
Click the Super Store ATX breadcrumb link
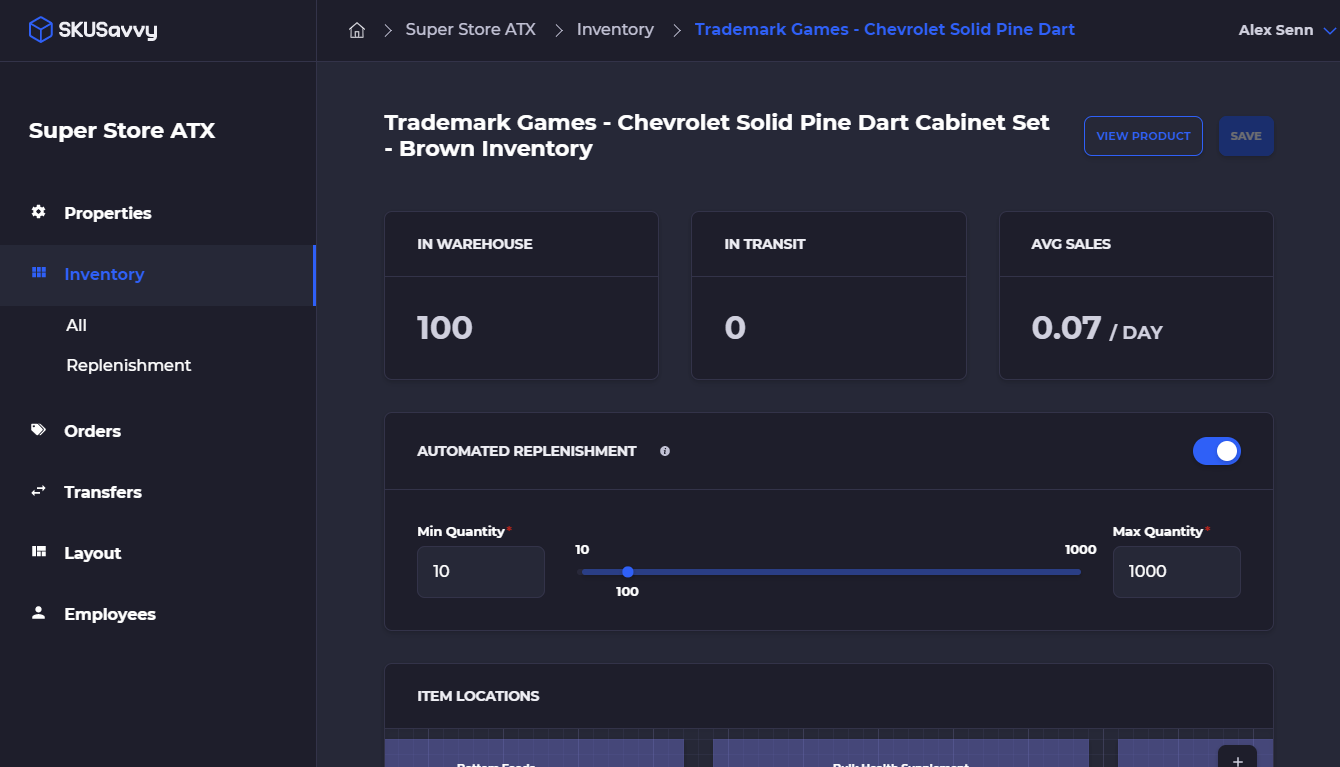pyautogui.click(x=470, y=30)
